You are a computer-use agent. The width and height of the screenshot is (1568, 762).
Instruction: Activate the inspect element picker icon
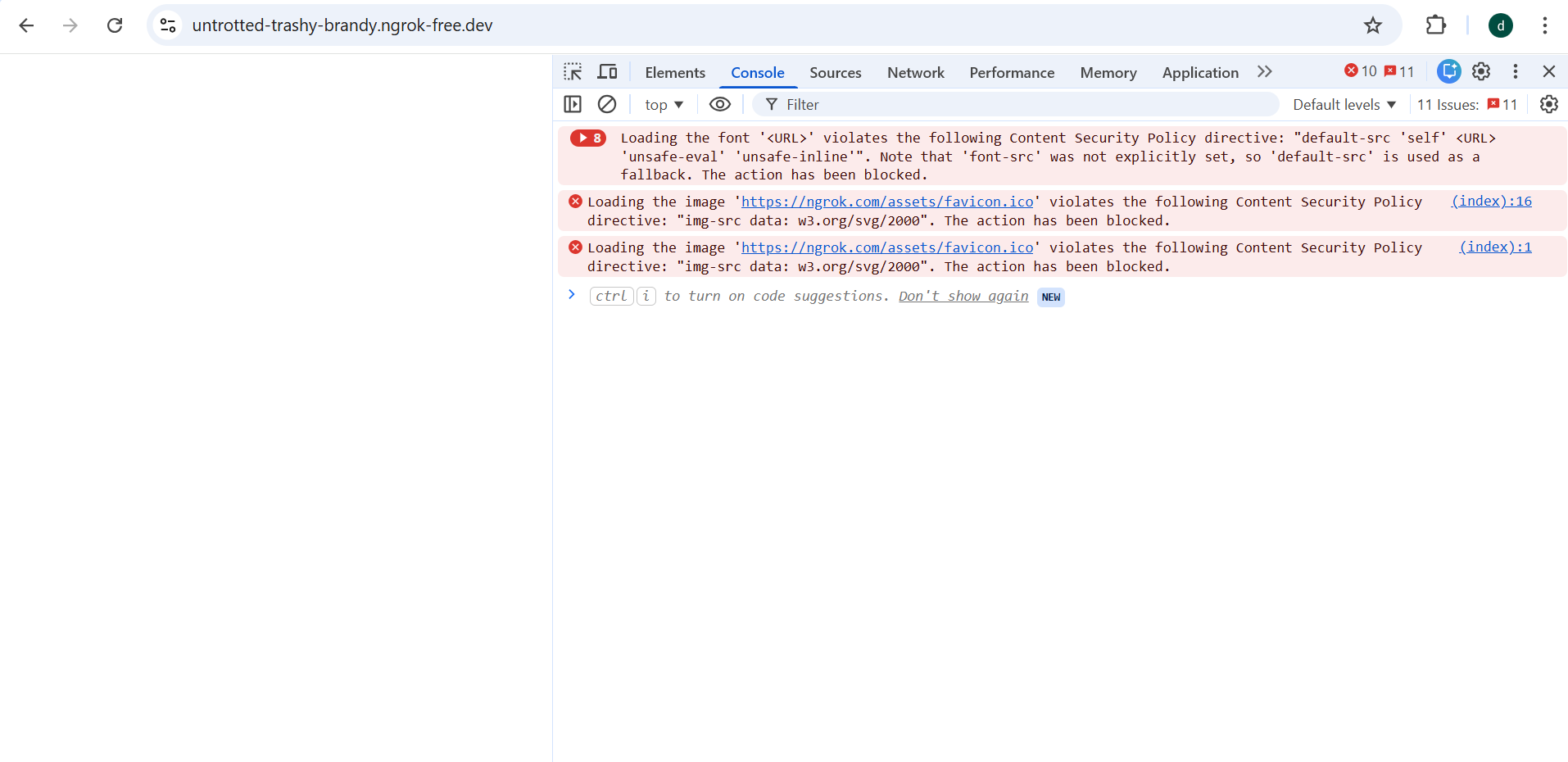click(x=573, y=72)
